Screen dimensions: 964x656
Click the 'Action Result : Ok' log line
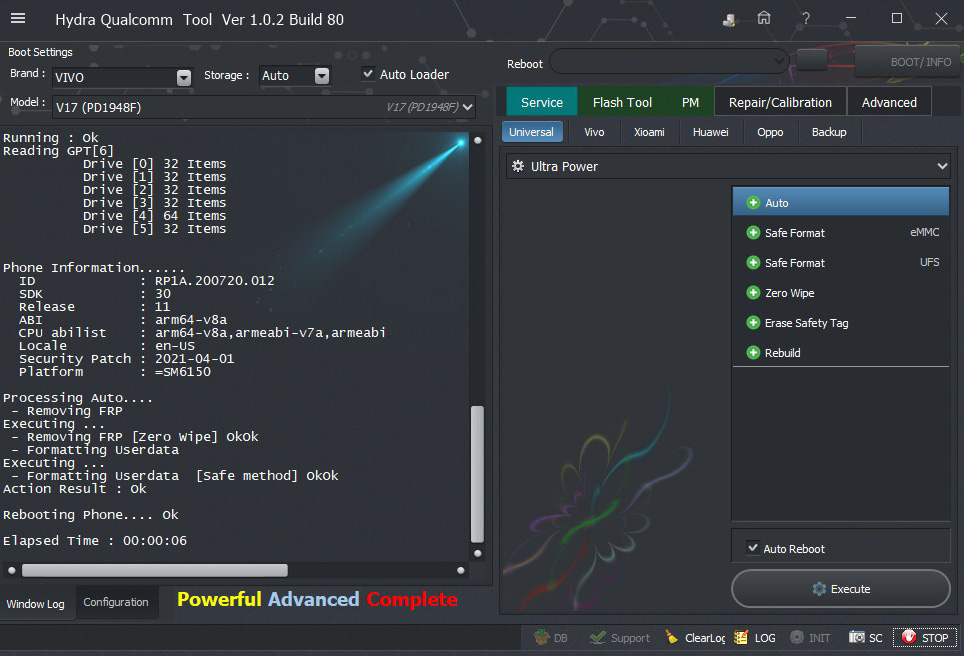click(x=74, y=489)
